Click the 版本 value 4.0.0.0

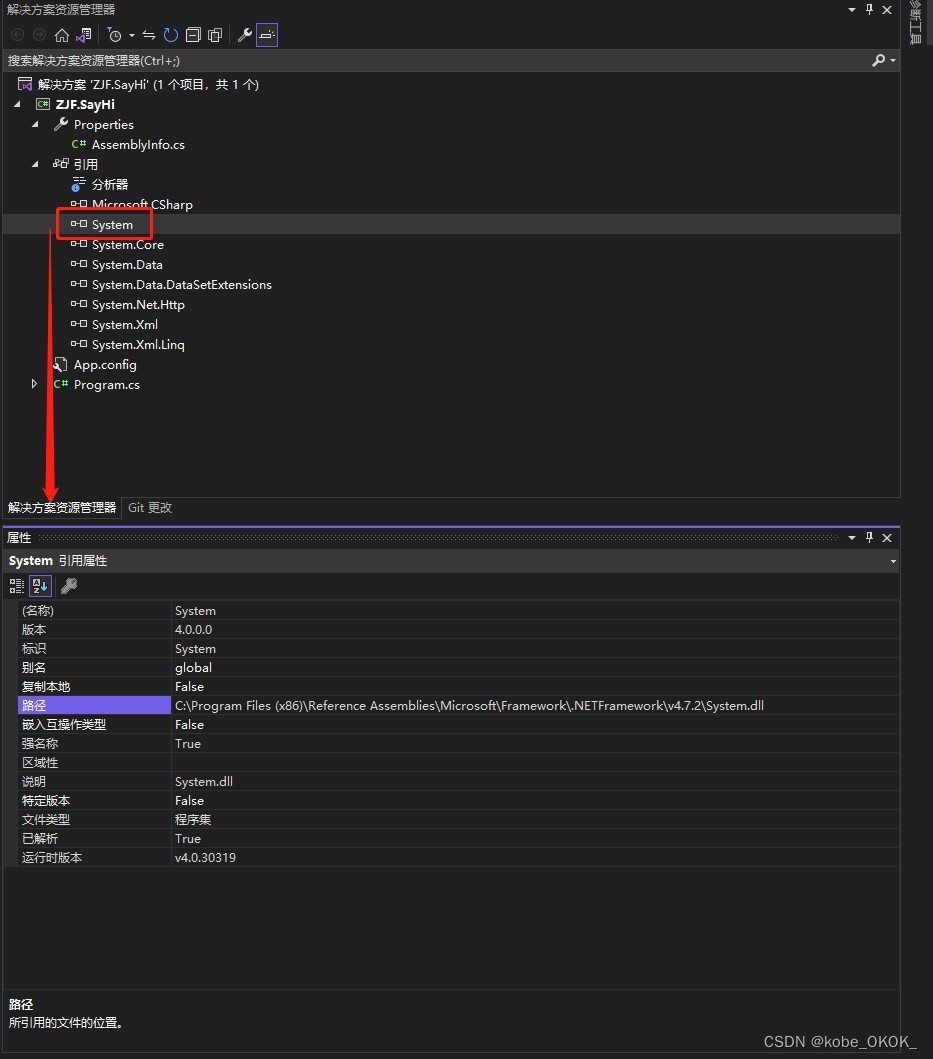(x=193, y=629)
